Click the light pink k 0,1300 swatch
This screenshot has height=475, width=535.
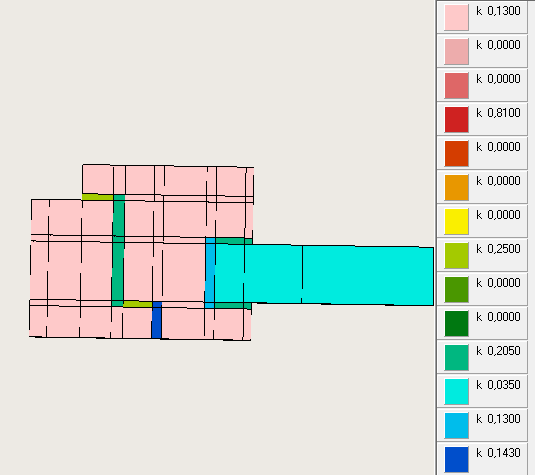click(x=456, y=17)
